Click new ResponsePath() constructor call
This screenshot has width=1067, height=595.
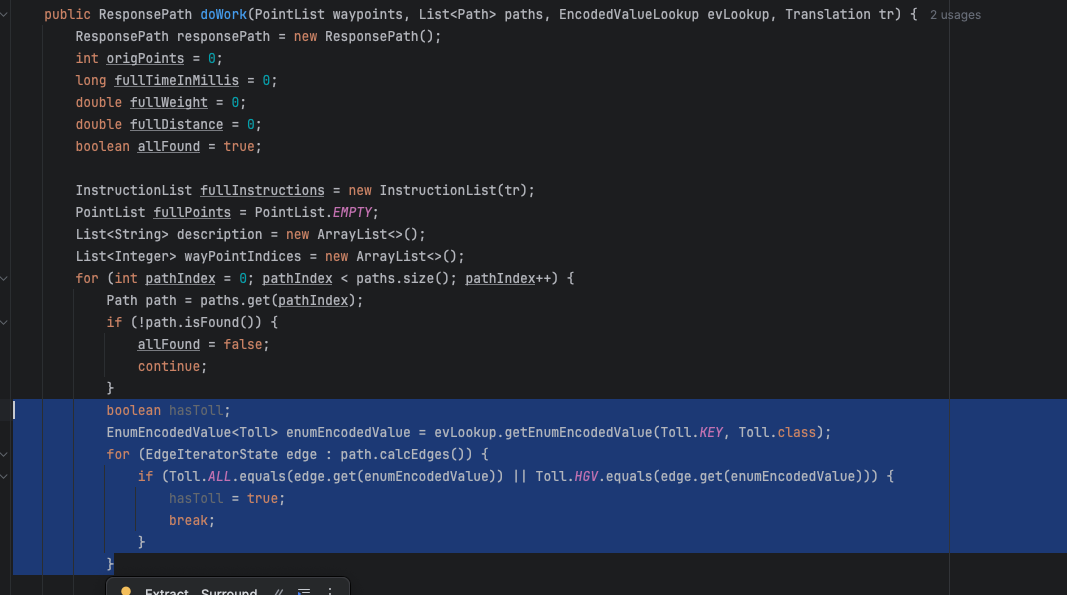363,37
